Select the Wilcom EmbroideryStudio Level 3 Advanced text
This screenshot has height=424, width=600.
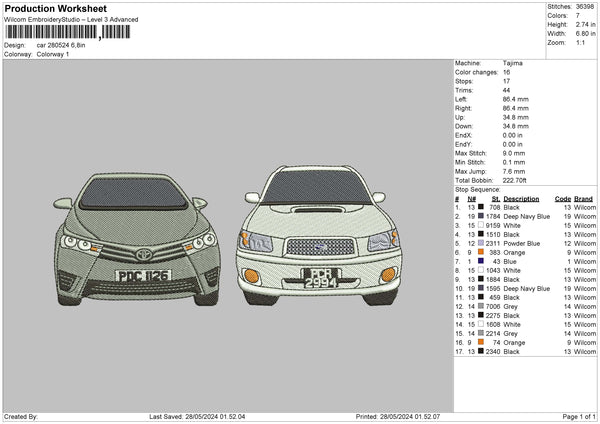tap(71, 20)
